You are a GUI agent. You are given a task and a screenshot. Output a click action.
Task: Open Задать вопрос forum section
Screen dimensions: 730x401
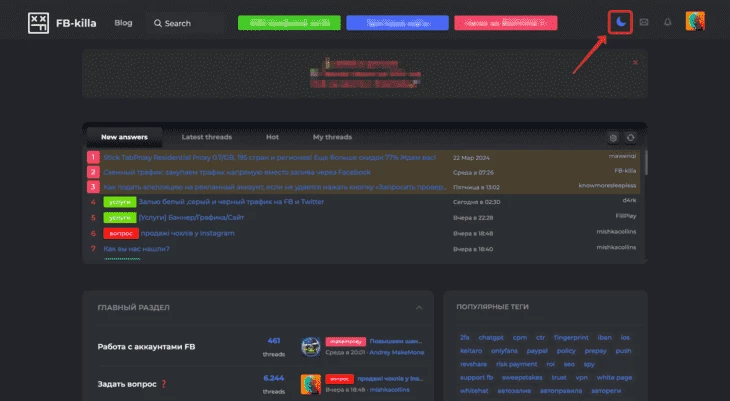(127, 384)
